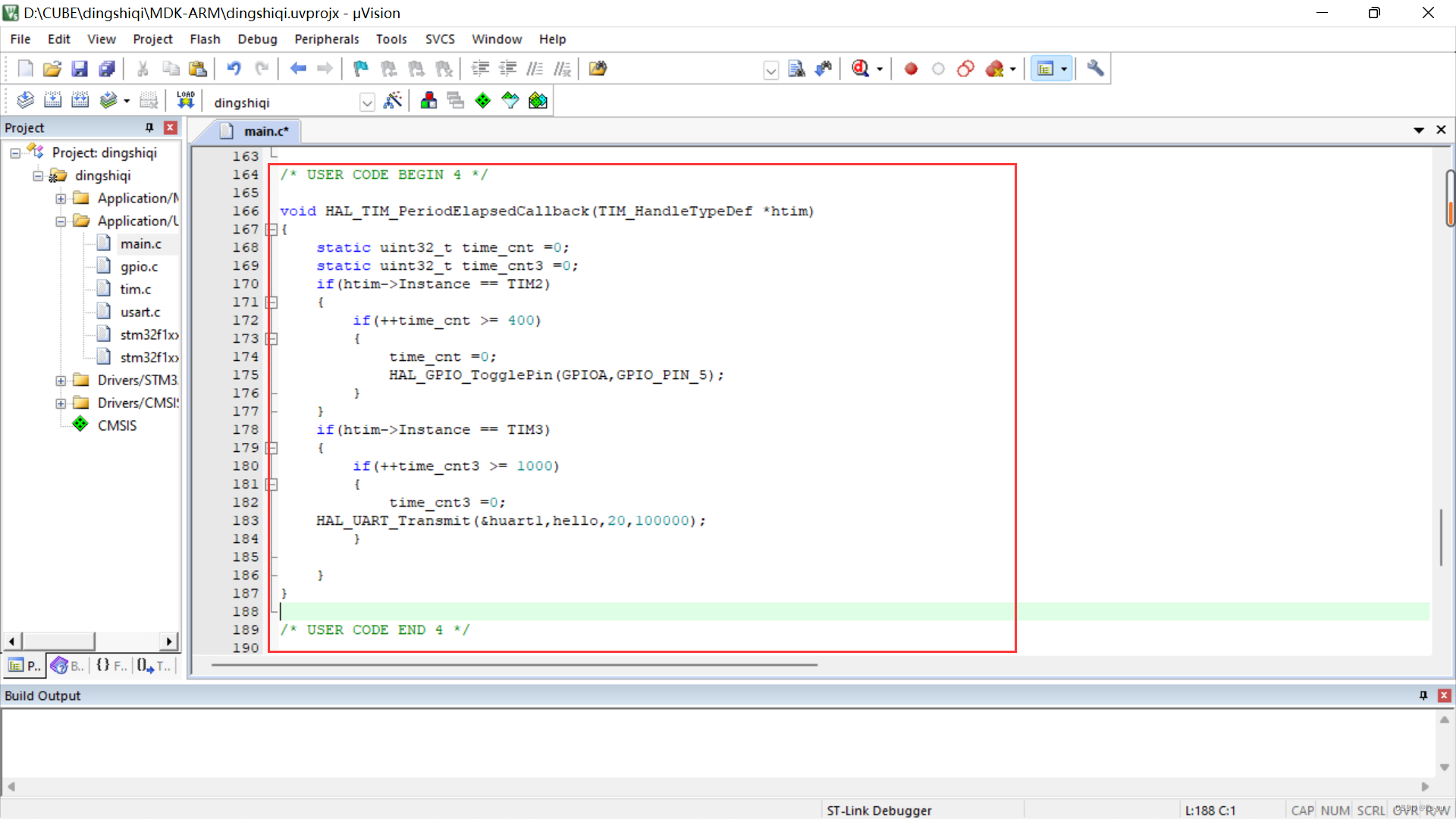Image resolution: width=1456 pixels, height=819 pixels.
Task: Comment selection icon in toolbar
Action: [x=535, y=69]
